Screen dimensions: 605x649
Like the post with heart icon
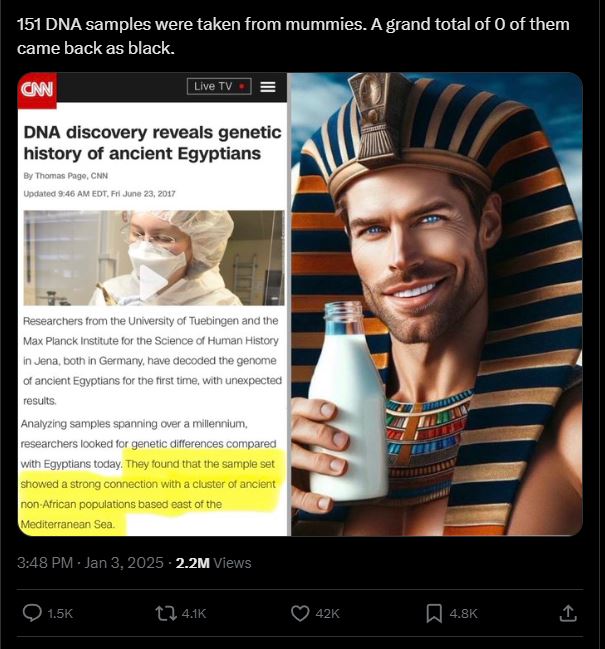[300, 613]
